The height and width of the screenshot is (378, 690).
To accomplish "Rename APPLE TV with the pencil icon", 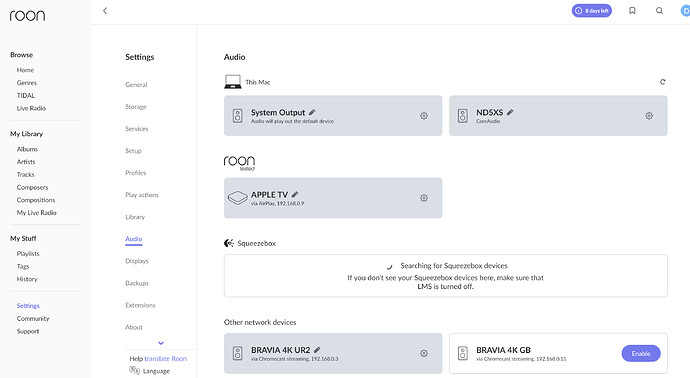I will pyautogui.click(x=295, y=194).
